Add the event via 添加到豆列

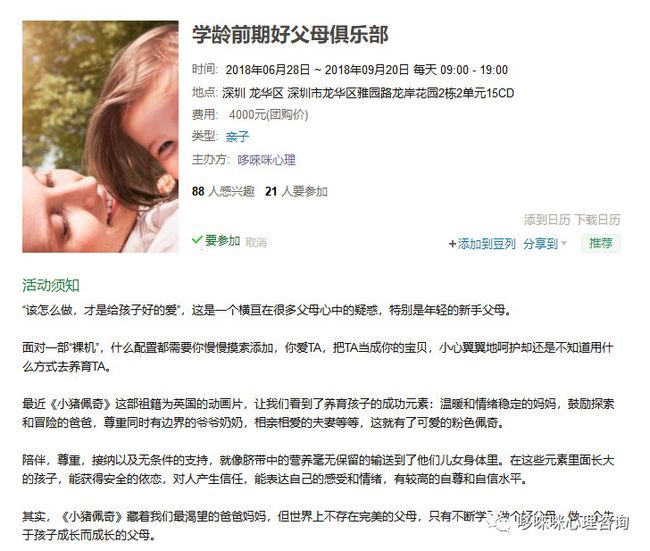click(487, 244)
